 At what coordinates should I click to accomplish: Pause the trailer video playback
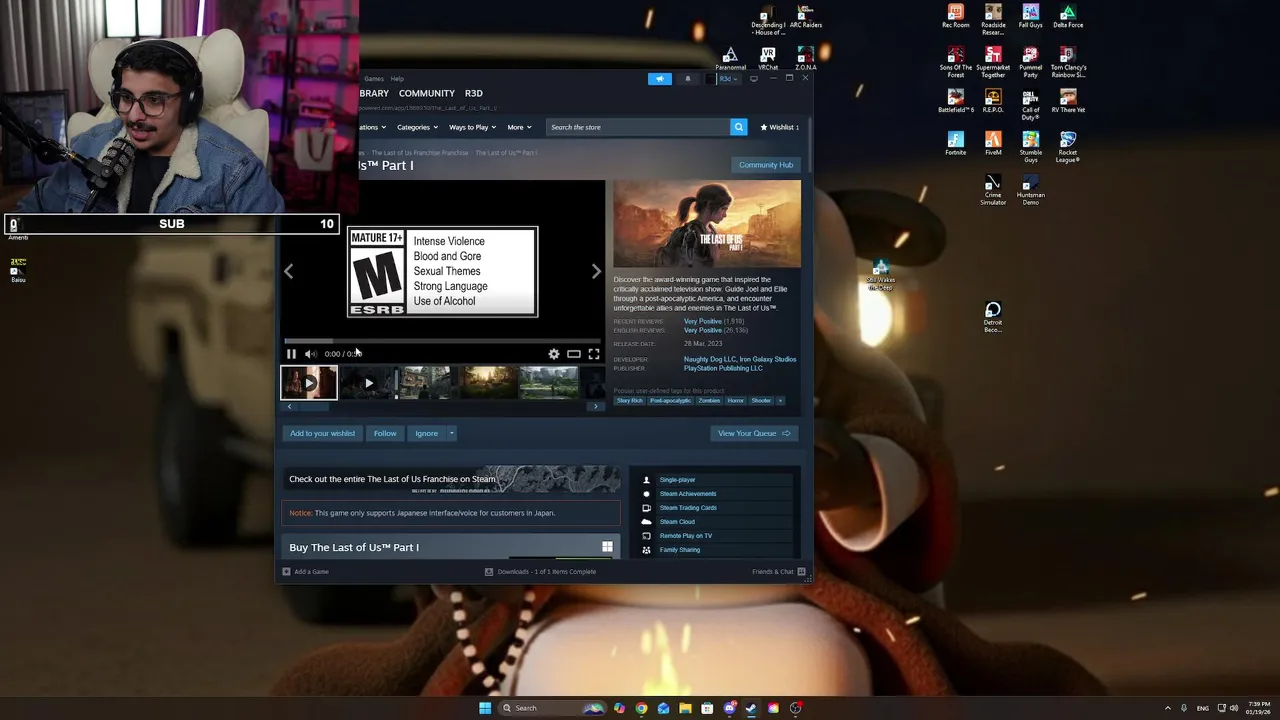291,354
